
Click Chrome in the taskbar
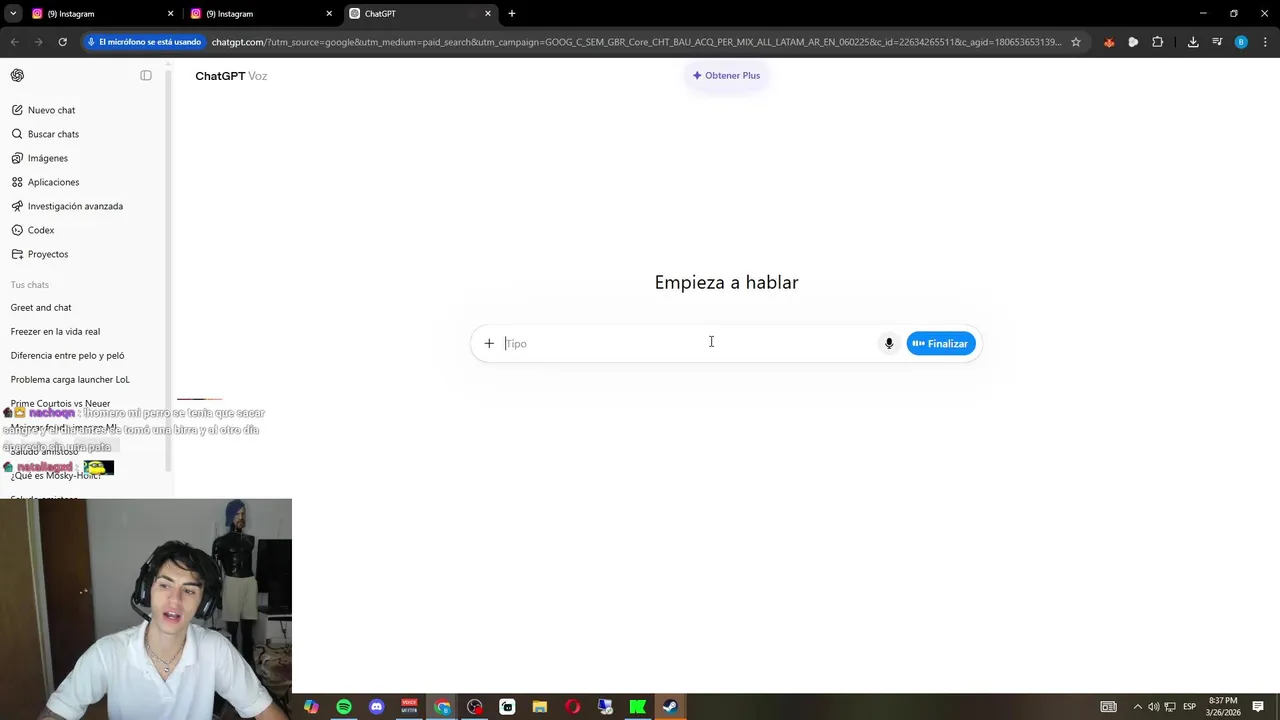[x=442, y=707]
